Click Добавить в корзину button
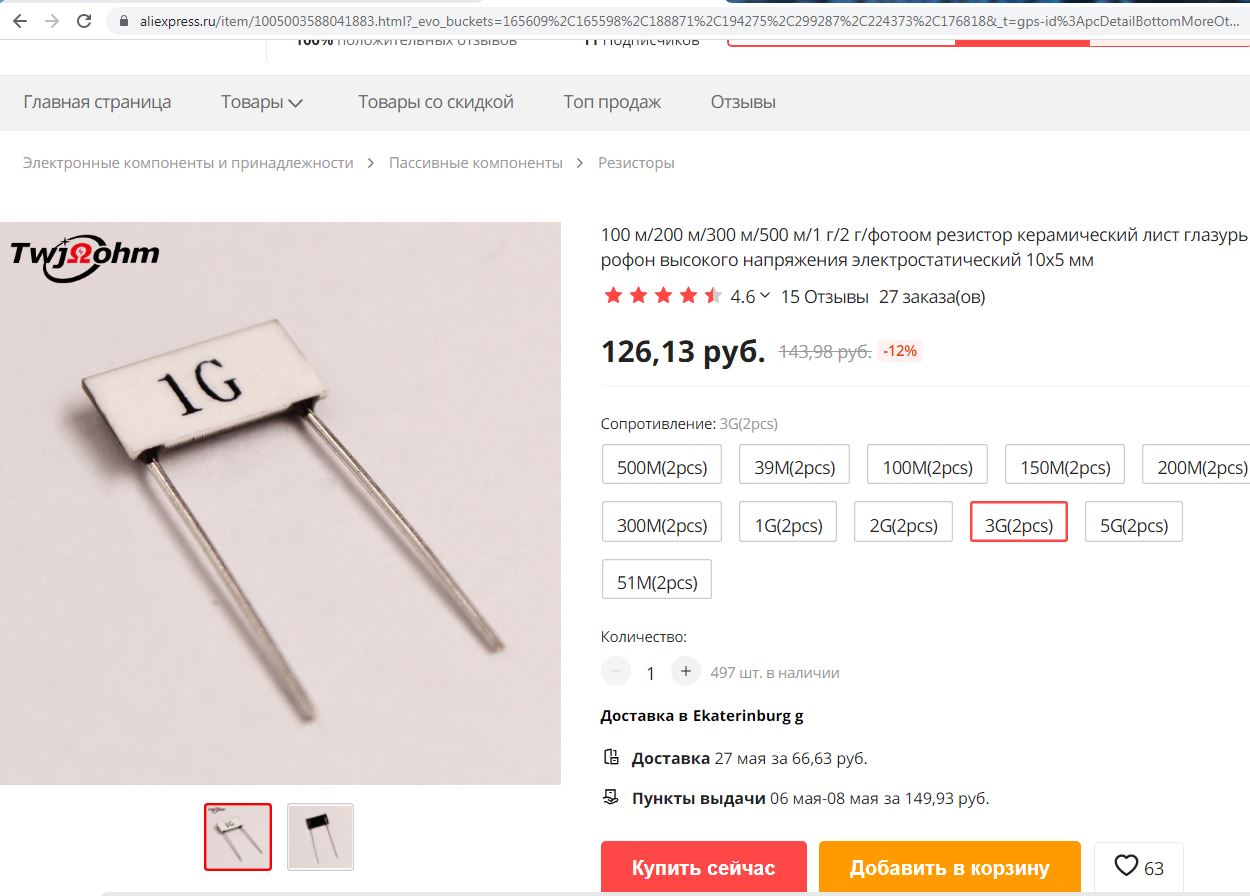Image resolution: width=1250 pixels, height=896 pixels. click(x=950, y=867)
